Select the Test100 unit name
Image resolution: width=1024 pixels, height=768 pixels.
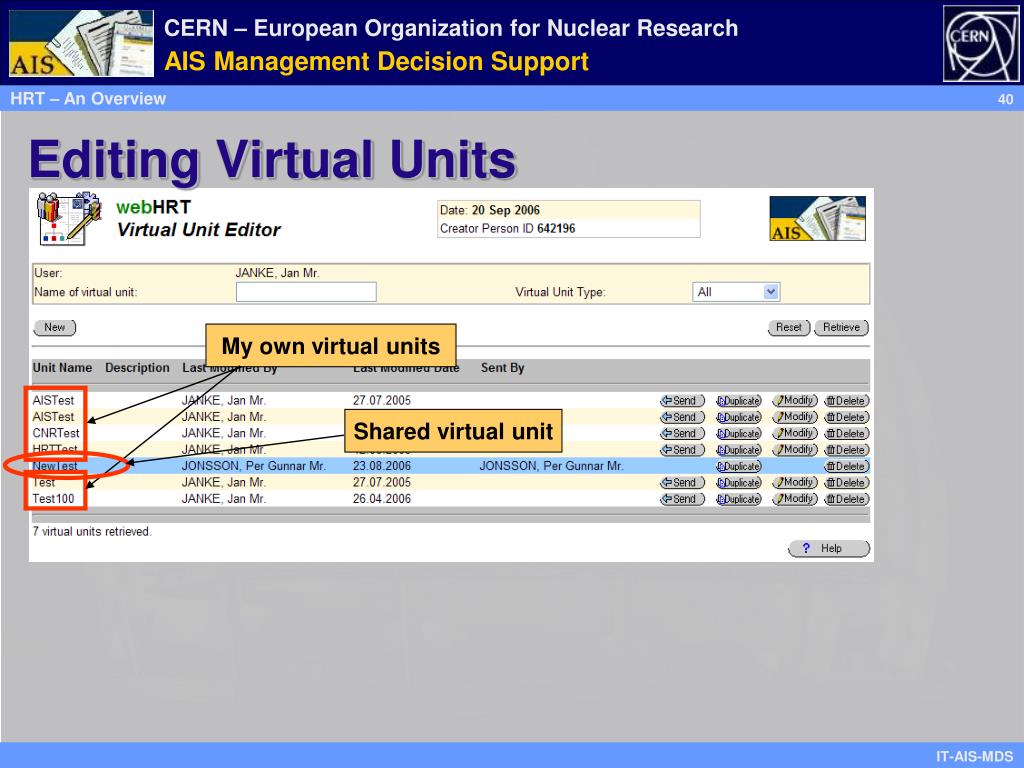tap(54, 498)
